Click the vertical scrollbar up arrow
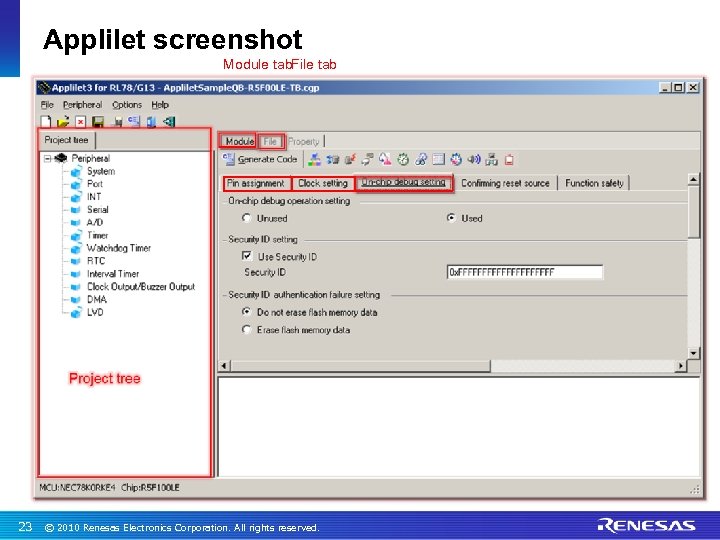Viewport: 720px width, 540px height. coord(693,179)
